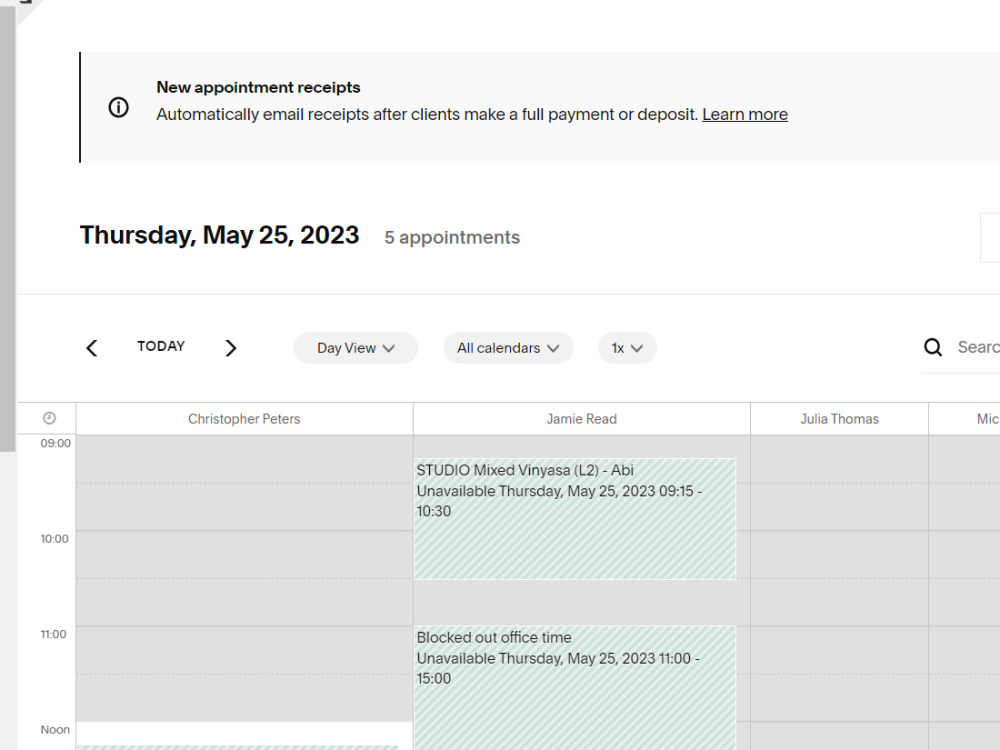Click the magnifier search icon
Screen dimensions: 1000x750
(x=933, y=347)
